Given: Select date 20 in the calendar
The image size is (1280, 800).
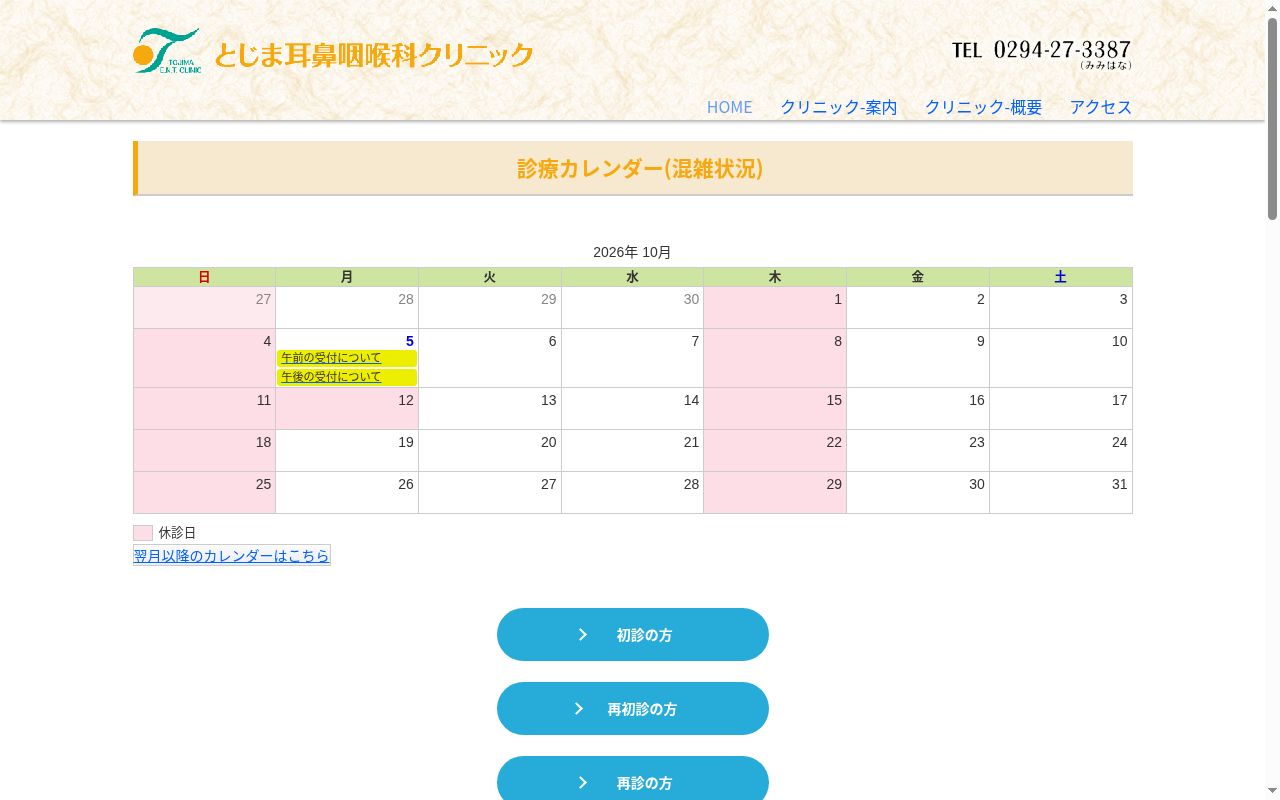Looking at the screenshot, I should coord(490,451).
